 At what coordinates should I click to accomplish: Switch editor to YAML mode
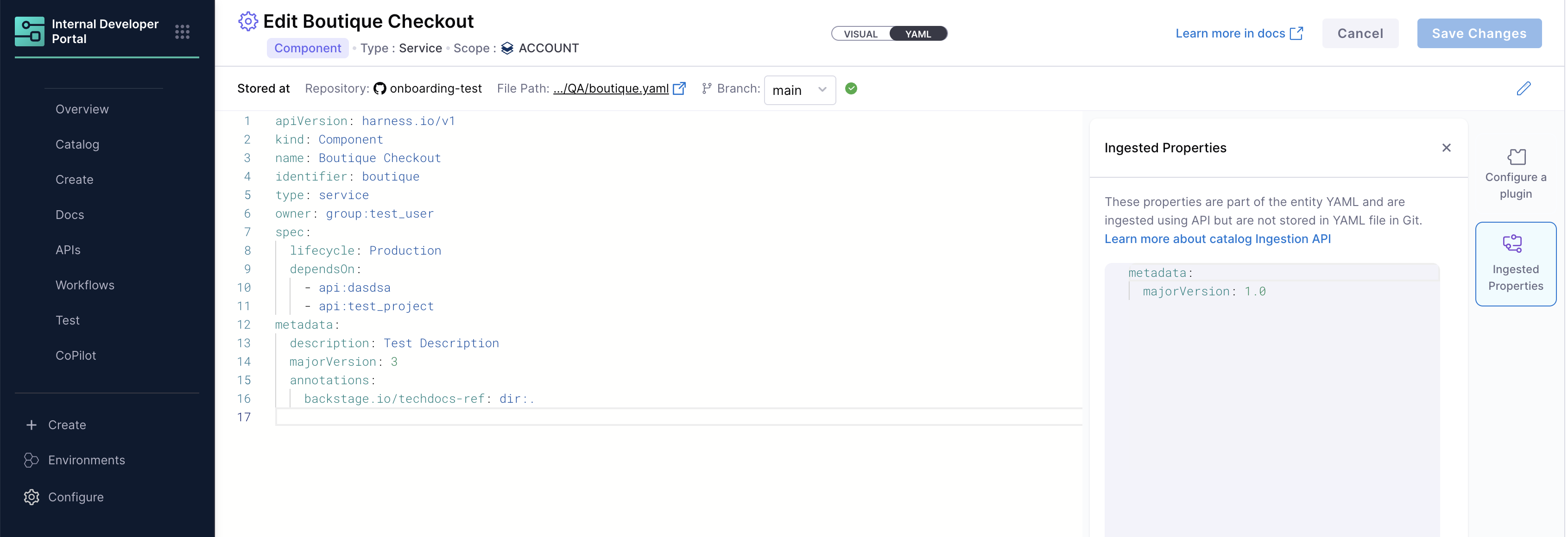(x=917, y=34)
